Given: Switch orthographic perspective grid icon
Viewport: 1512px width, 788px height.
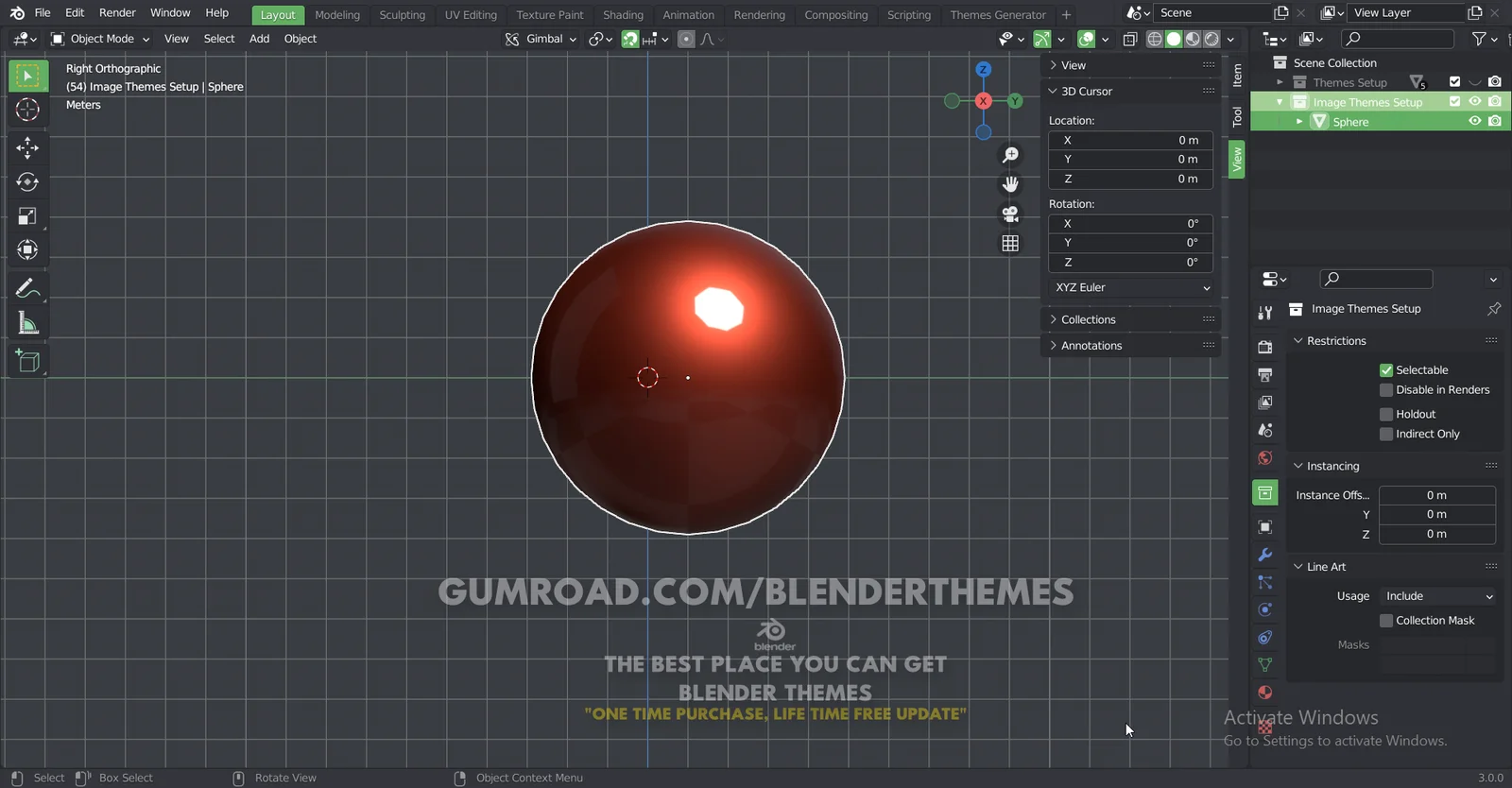Looking at the screenshot, I should 1010,243.
